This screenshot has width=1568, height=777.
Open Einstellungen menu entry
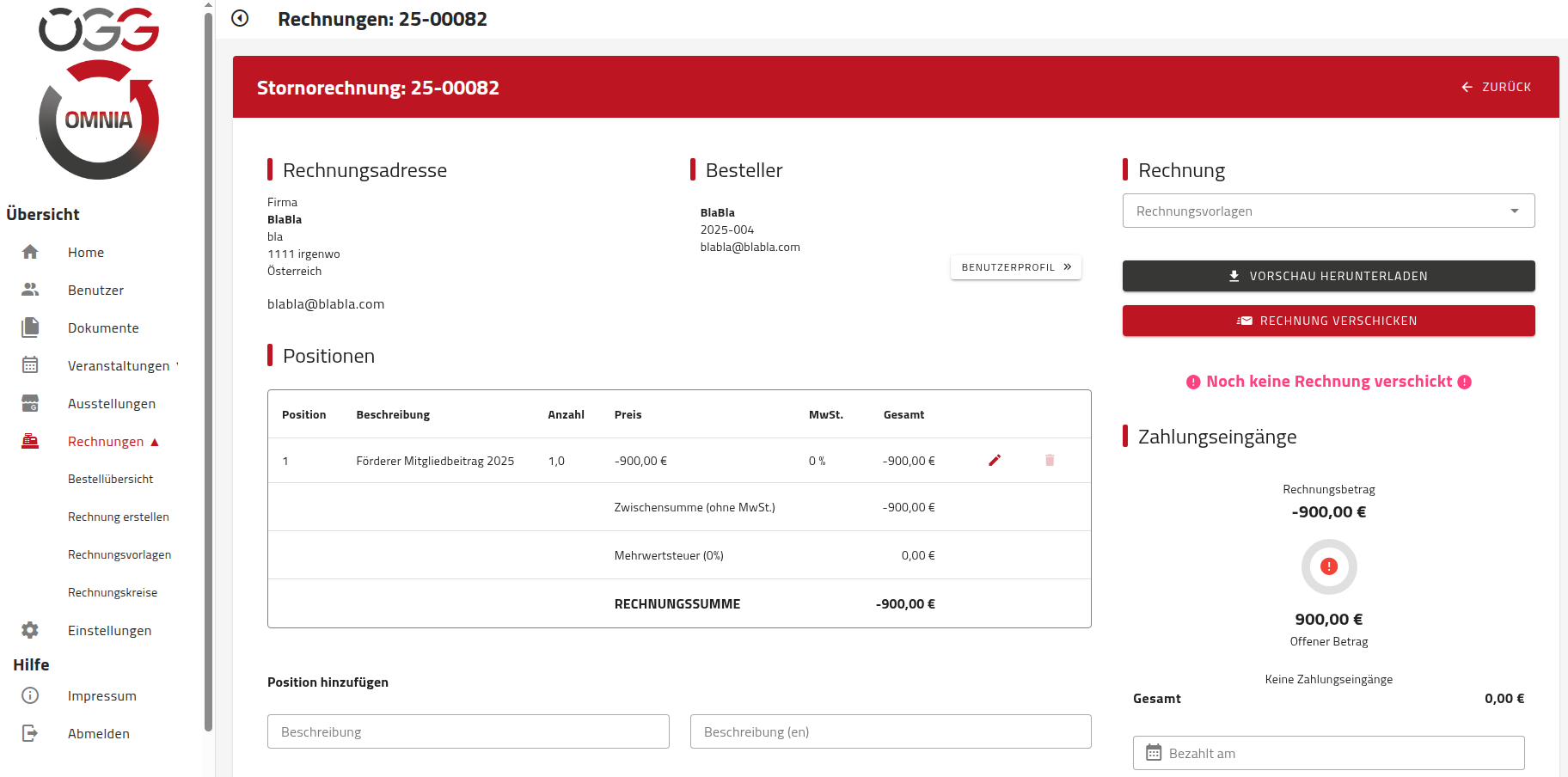[x=109, y=630]
